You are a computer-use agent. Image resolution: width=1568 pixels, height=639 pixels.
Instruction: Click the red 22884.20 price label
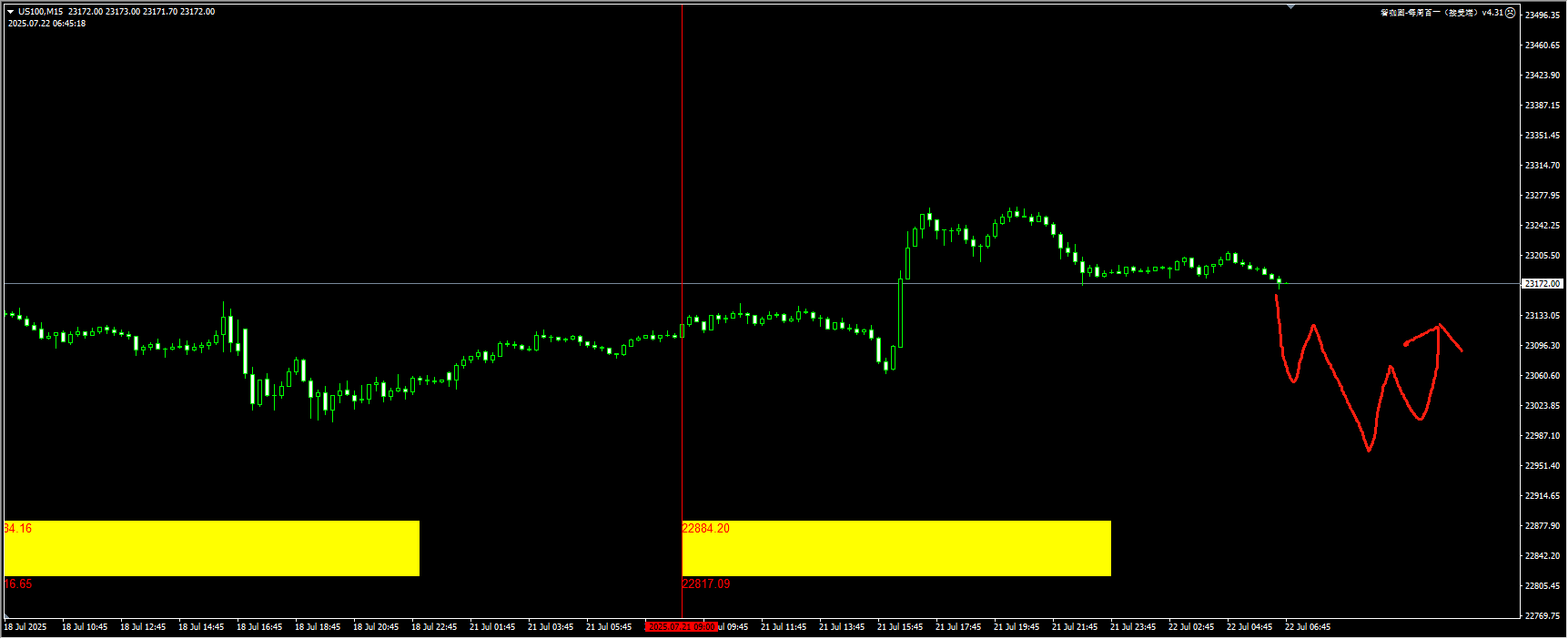click(706, 528)
